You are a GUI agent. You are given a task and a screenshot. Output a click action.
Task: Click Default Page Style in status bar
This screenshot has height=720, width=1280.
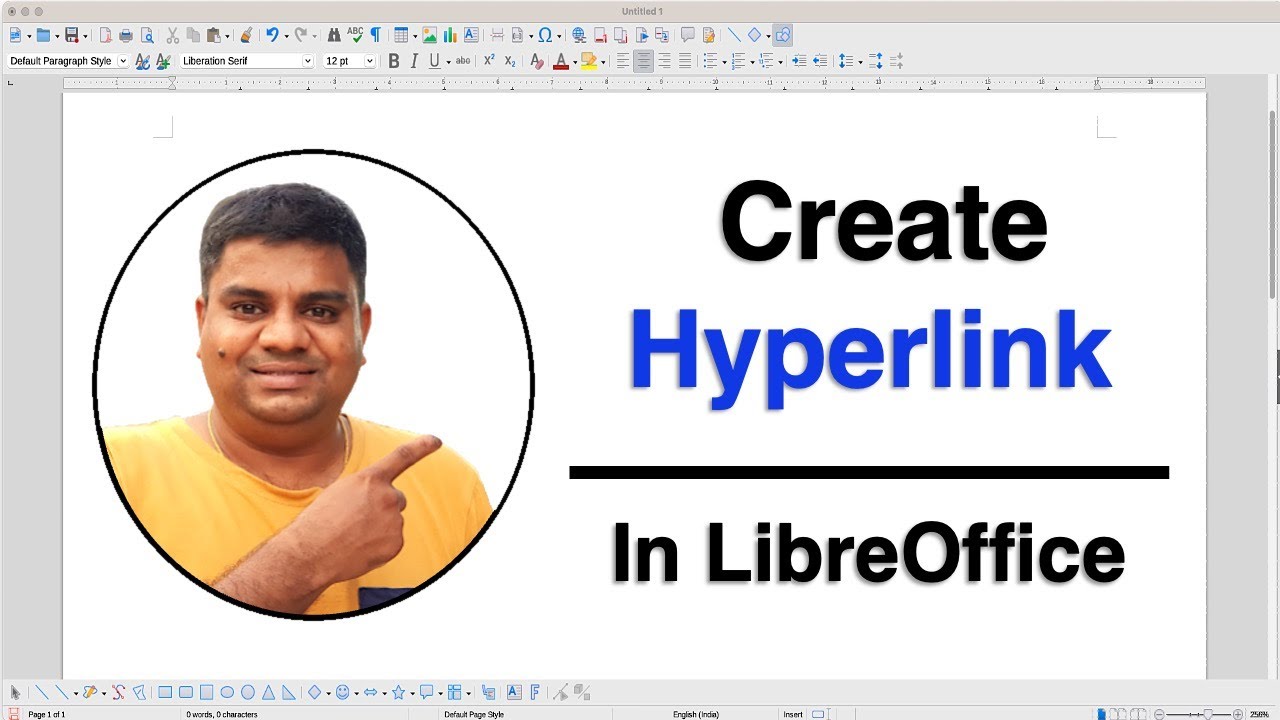[x=474, y=714]
